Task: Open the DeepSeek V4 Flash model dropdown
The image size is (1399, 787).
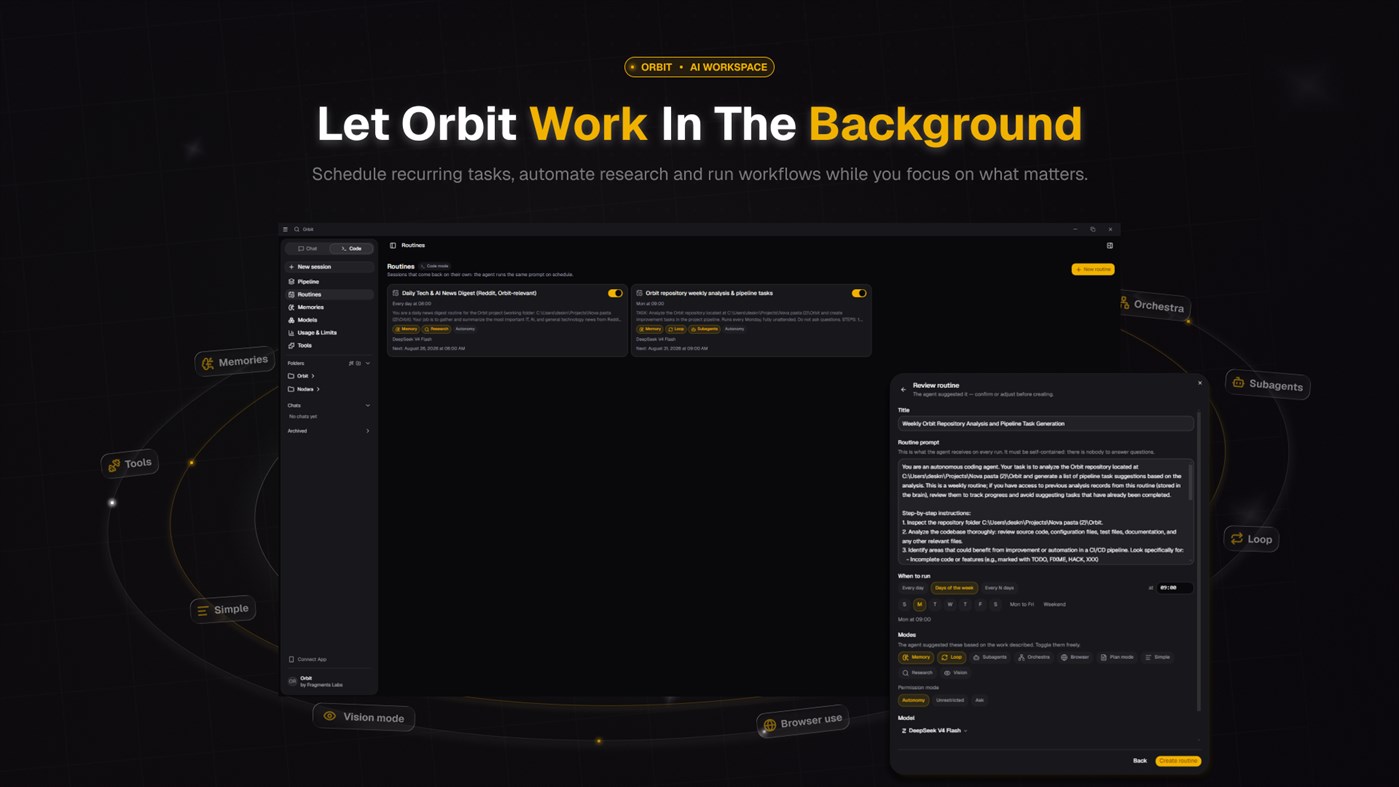Action: pyautogui.click(x=935, y=731)
